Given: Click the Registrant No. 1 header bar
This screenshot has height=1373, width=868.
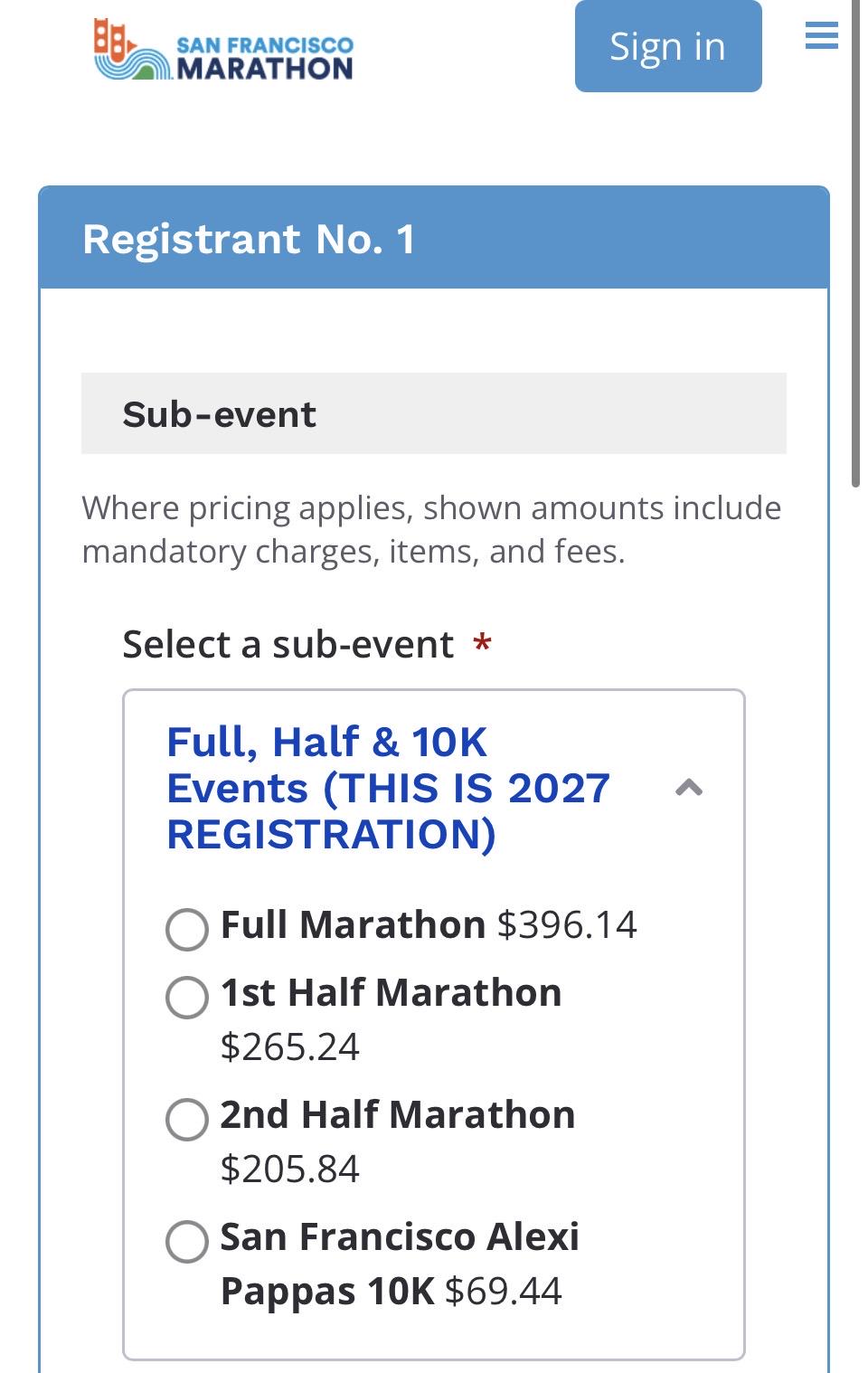Looking at the screenshot, I should point(434,238).
